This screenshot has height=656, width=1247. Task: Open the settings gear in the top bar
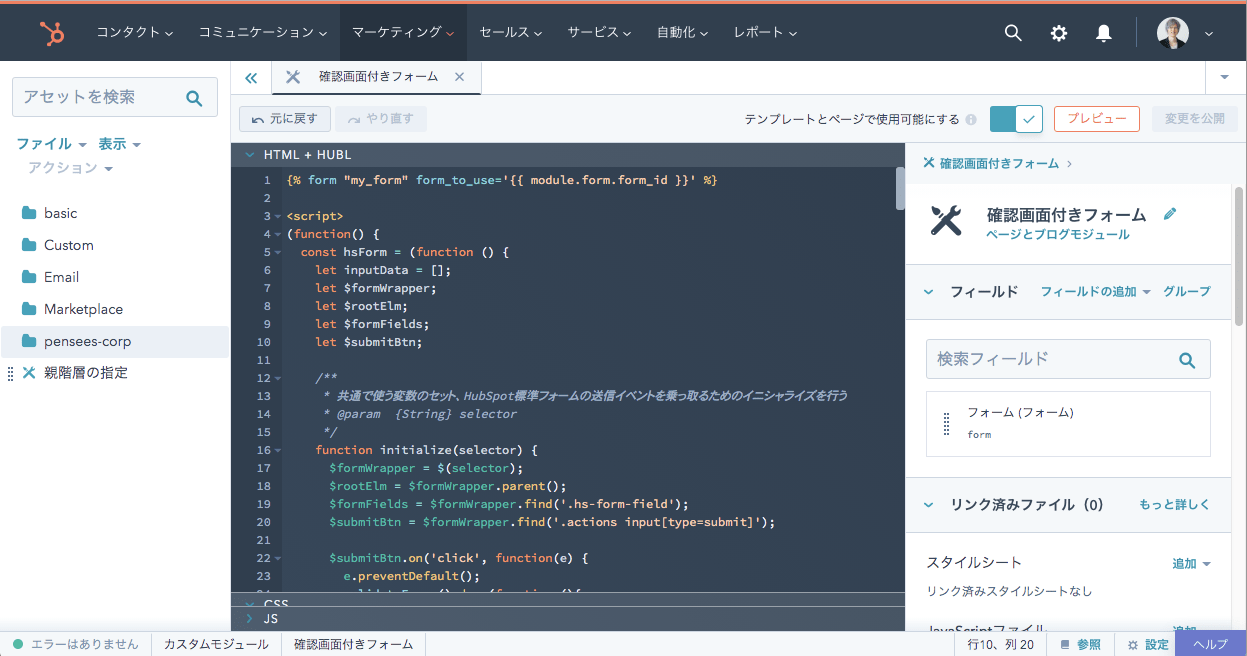[1058, 32]
